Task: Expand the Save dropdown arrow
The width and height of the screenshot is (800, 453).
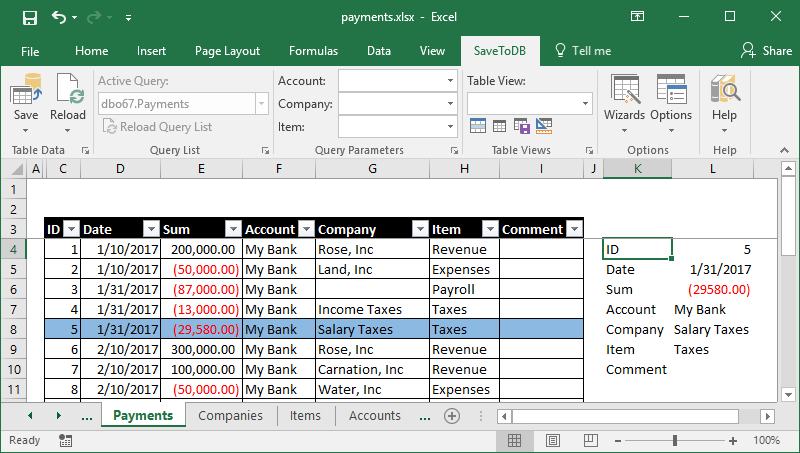Action: point(26,131)
